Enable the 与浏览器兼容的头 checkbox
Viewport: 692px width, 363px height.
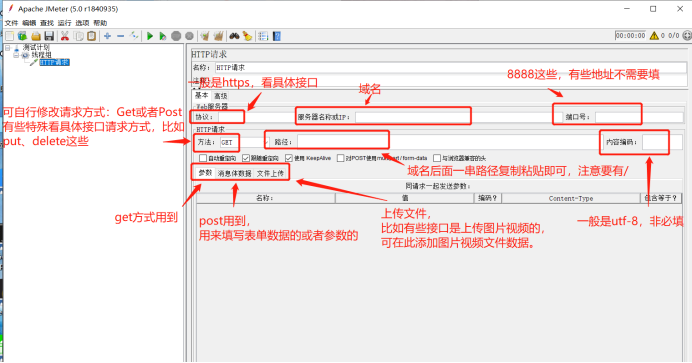[437, 158]
